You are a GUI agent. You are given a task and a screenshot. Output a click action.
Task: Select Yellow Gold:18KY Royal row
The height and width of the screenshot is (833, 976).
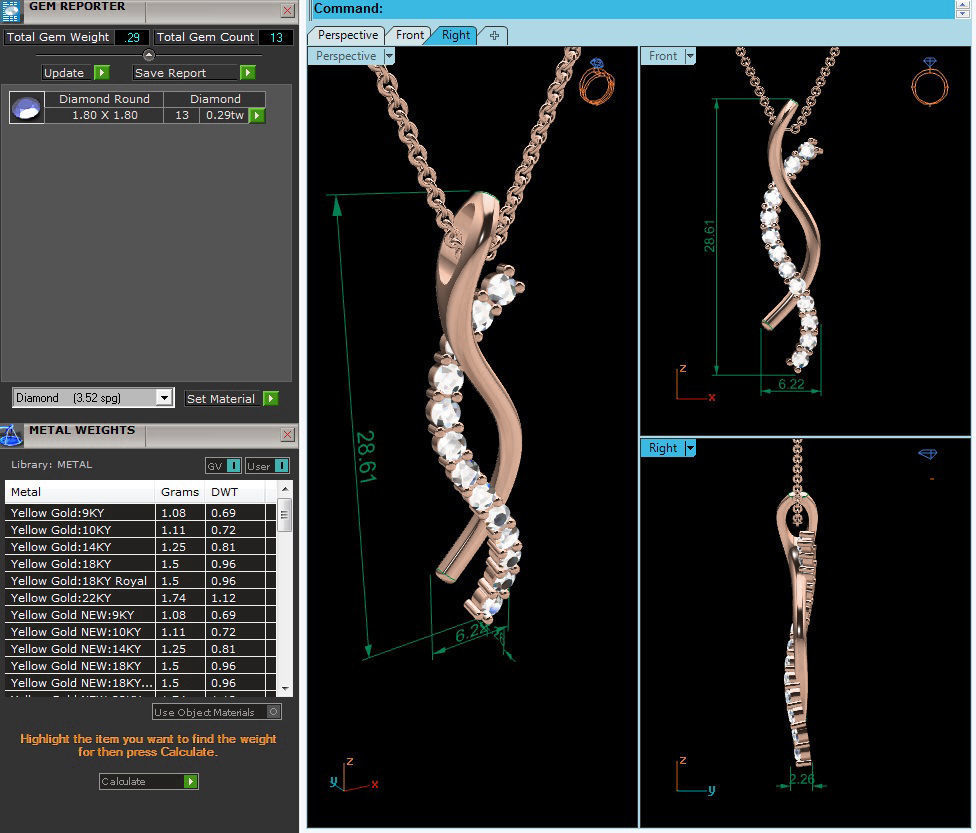pyautogui.click(x=139, y=581)
